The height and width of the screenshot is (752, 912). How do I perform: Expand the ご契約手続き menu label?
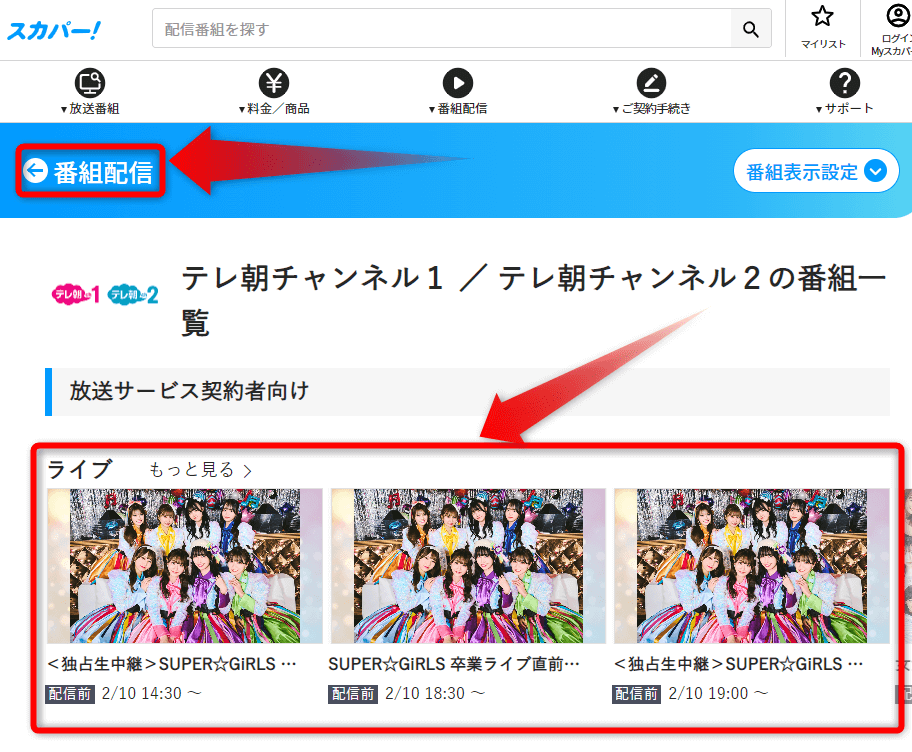tap(651, 109)
